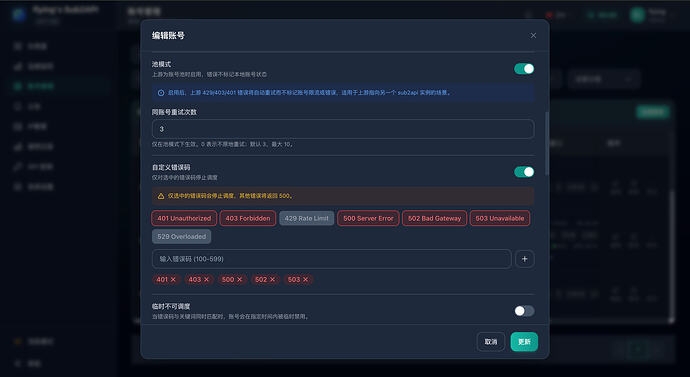The width and height of the screenshot is (690, 377).
Task: Select the 502 Bad Gateway chip
Action: tap(434, 218)
